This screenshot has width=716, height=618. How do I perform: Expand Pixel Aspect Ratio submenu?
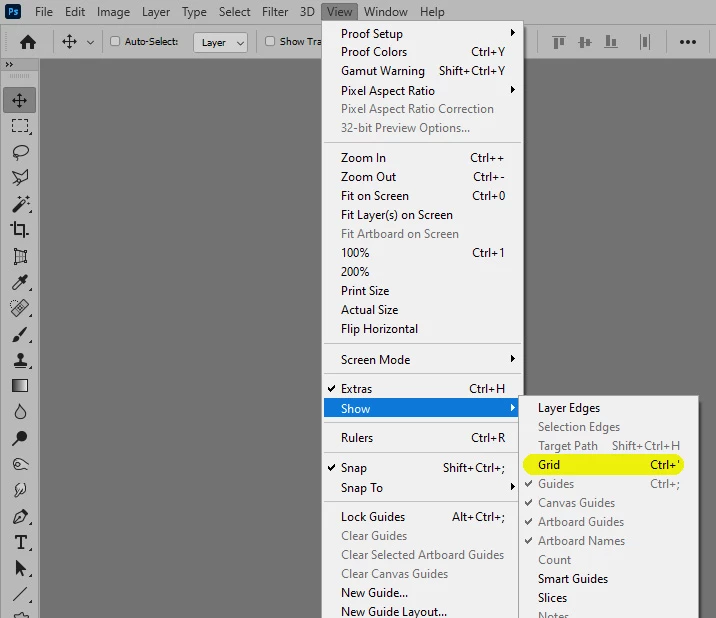tap(423, 90)
